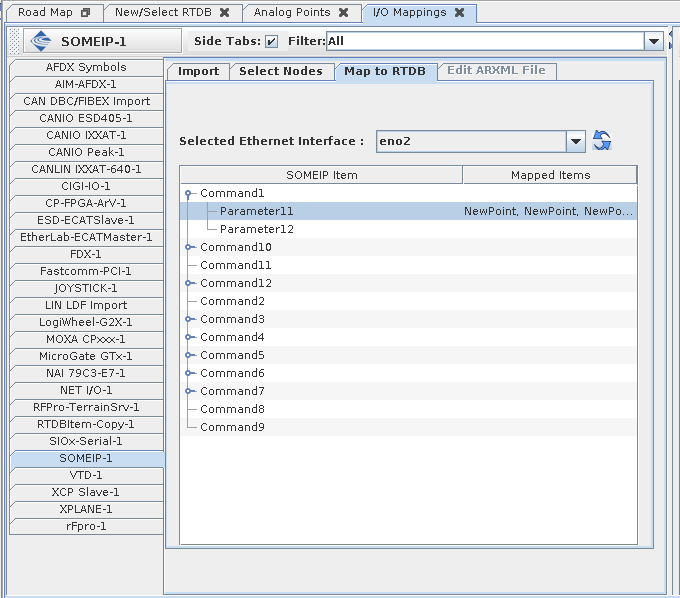
Task: Open the AFDX Symbols side tab
Action: (x=86, y=67)
